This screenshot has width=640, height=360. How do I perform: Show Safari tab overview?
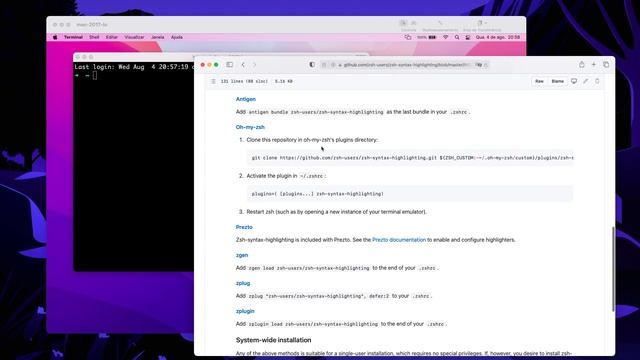point(606,64)
